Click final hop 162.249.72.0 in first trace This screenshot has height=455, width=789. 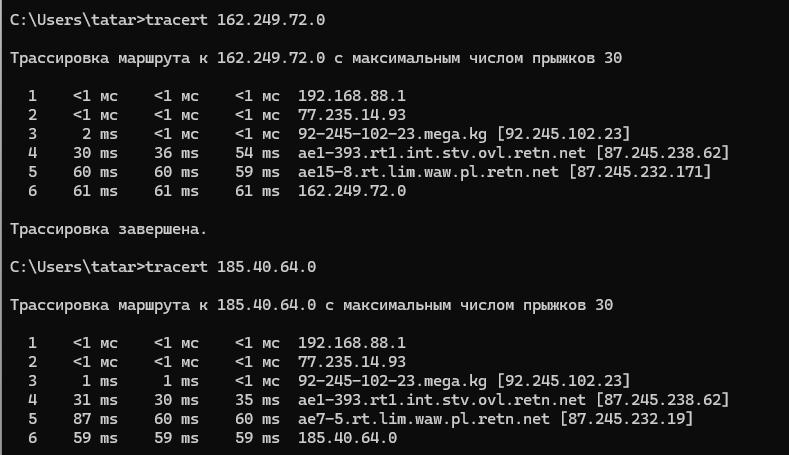pos(352,191)
